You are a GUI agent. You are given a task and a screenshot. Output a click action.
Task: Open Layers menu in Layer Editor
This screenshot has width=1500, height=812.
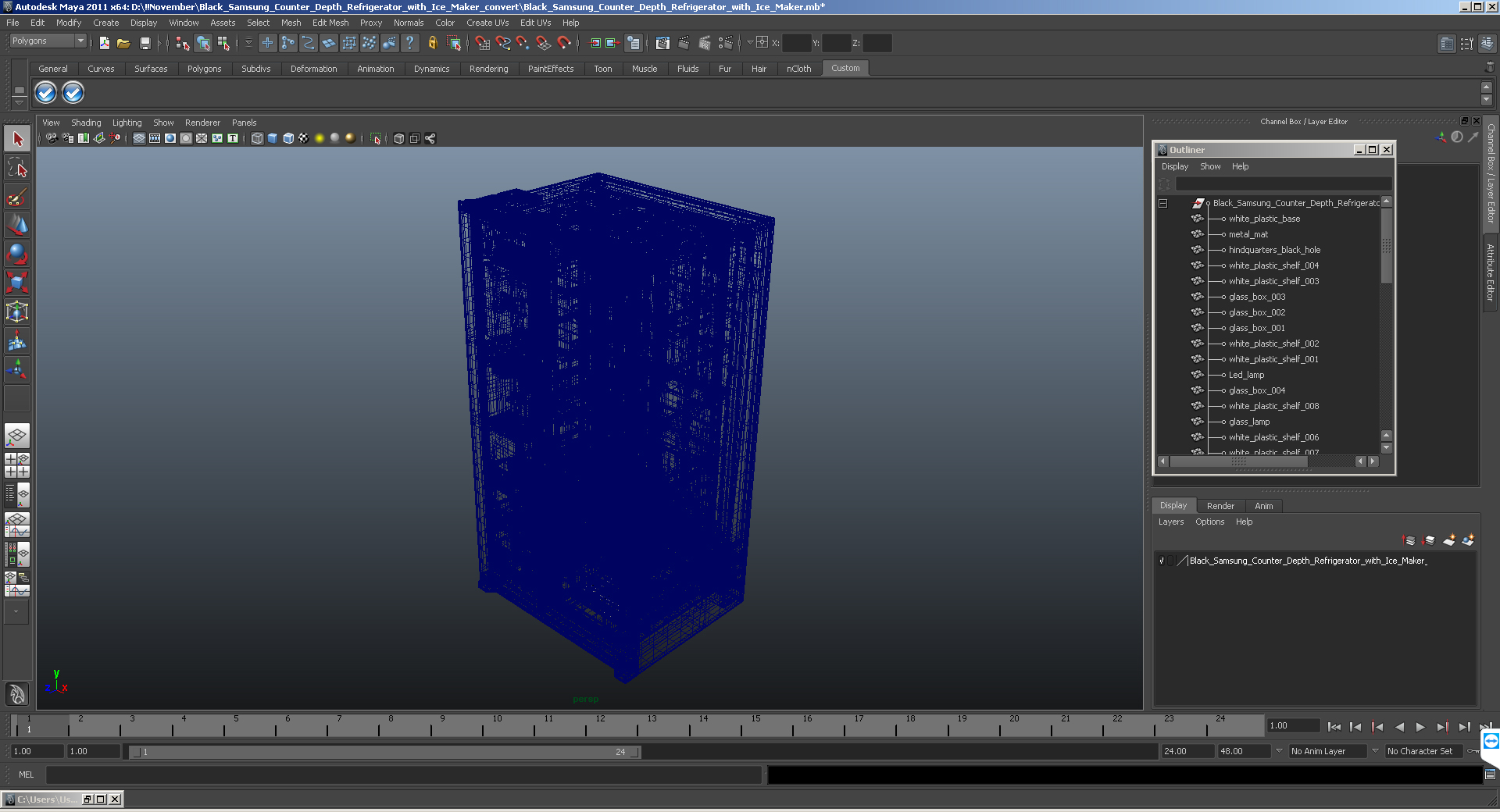pos(1170,522)
